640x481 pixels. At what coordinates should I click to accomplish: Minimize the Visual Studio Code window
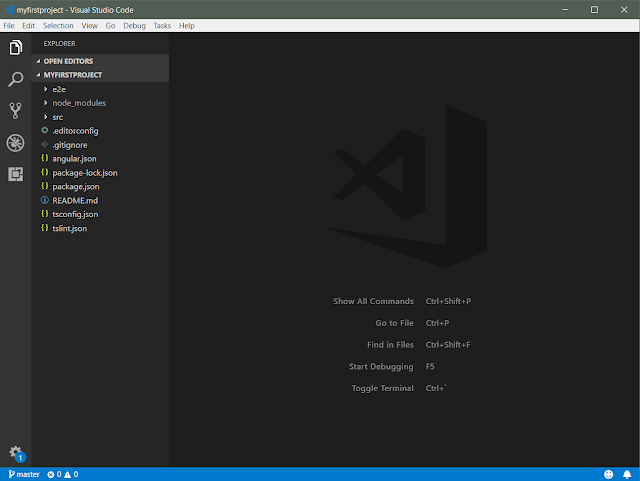click(x=565, y=9)
